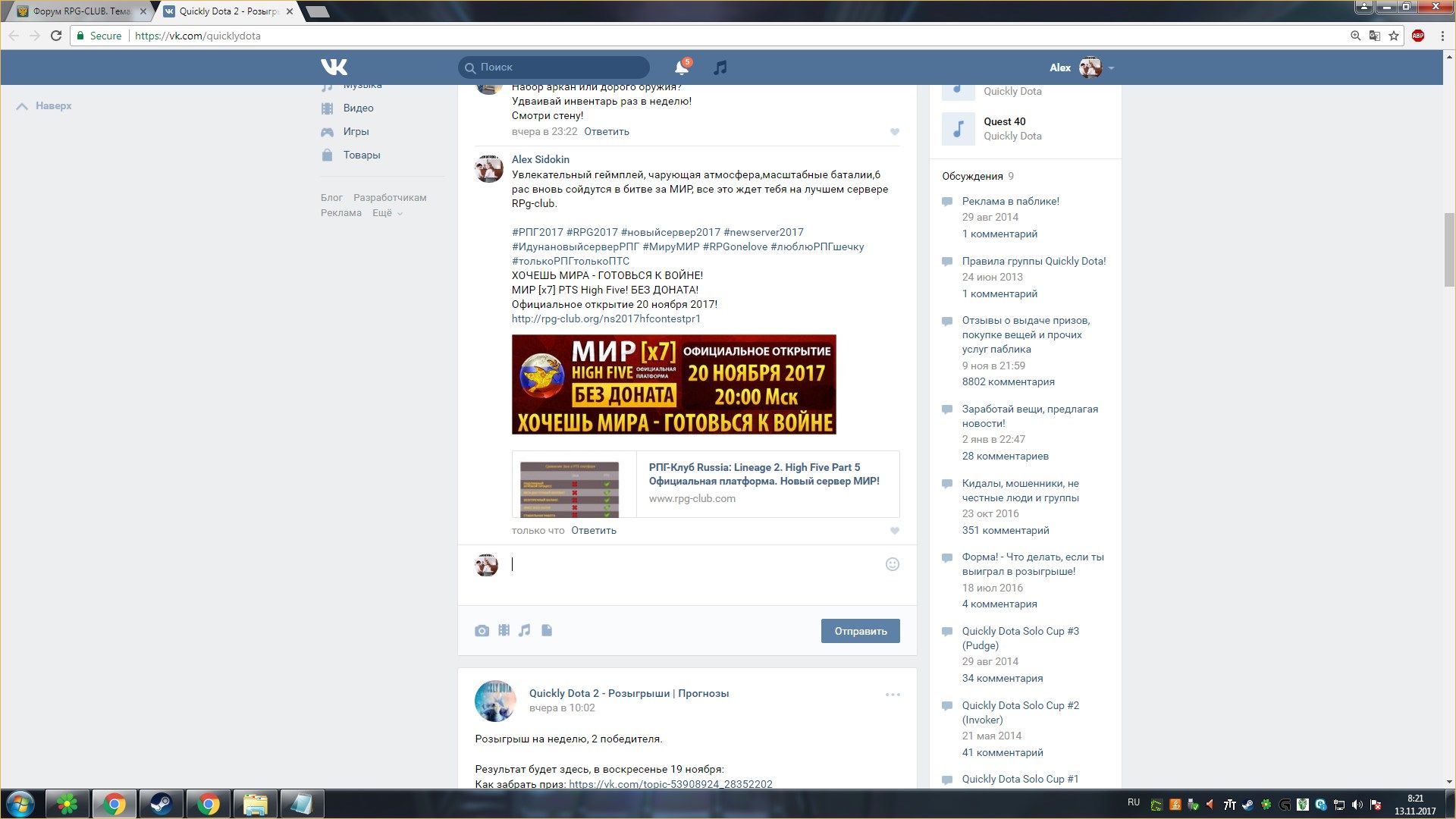The width and height of the screenshot is (1456, 819).
Task: Attach audio via music note icon
Action: point(525,631)
